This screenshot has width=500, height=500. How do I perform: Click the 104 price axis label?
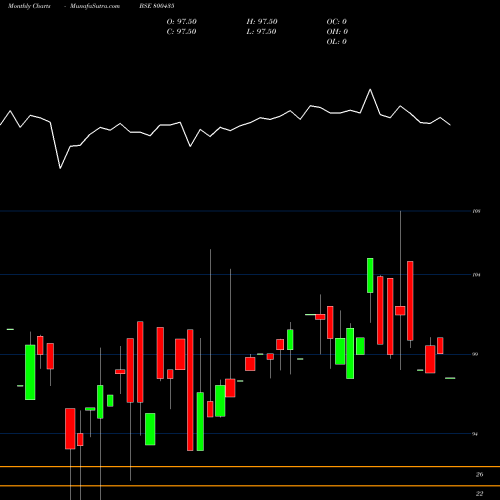(x=476, y=275)
